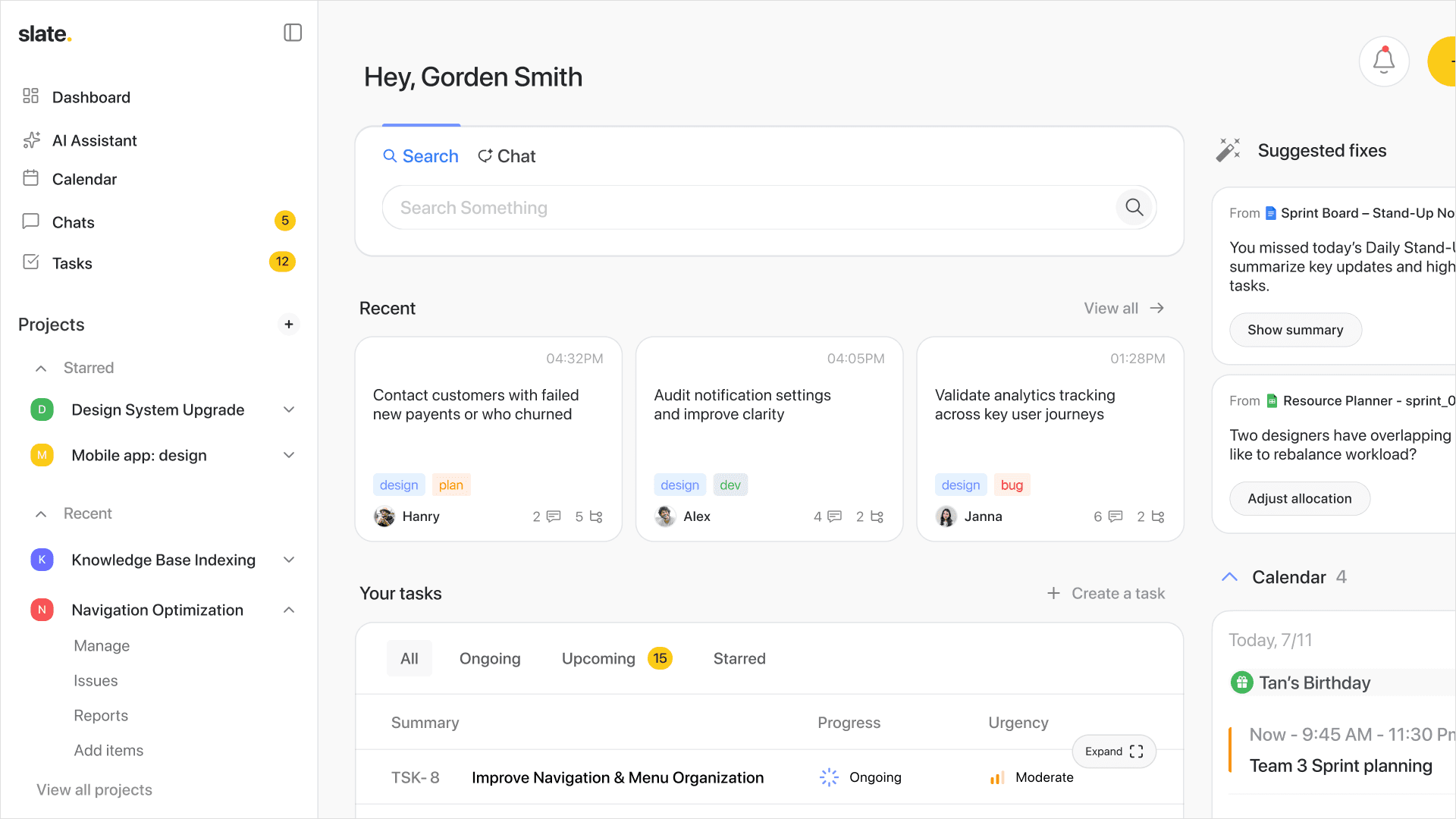
Task: Open subtasks icon on Janna's card
Action: click(1158, 516)
